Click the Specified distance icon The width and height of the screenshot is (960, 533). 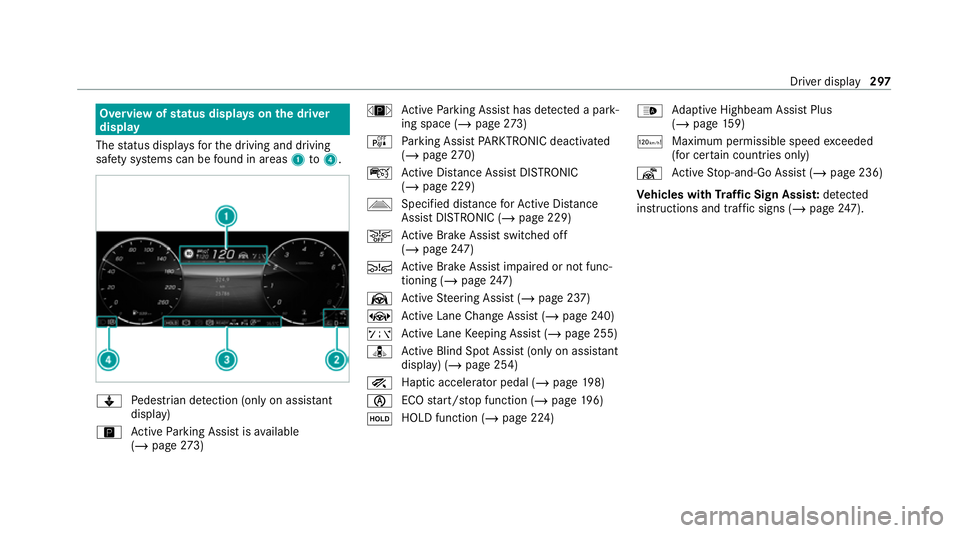pos(379,204)
